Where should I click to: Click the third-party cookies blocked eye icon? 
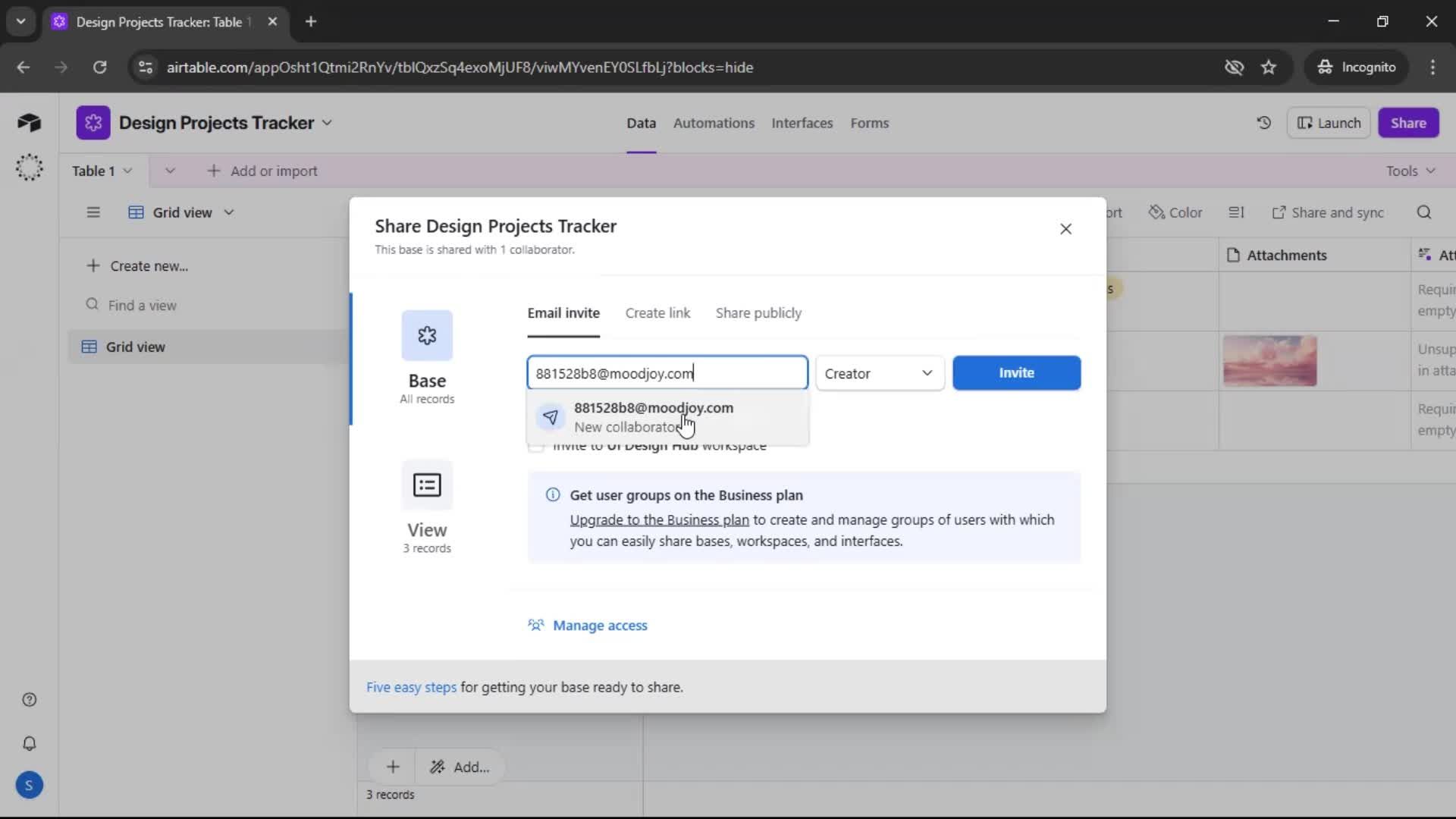click(x=1234, y=67)
